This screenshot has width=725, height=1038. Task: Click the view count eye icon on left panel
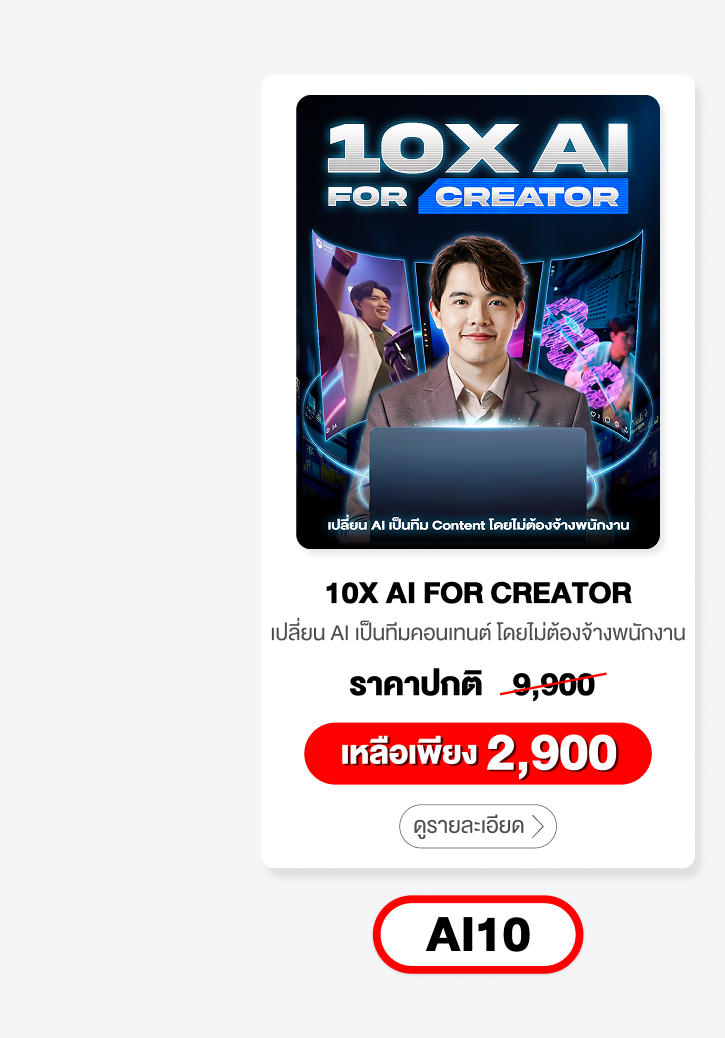pyautogui.click(x=328, y=428)
